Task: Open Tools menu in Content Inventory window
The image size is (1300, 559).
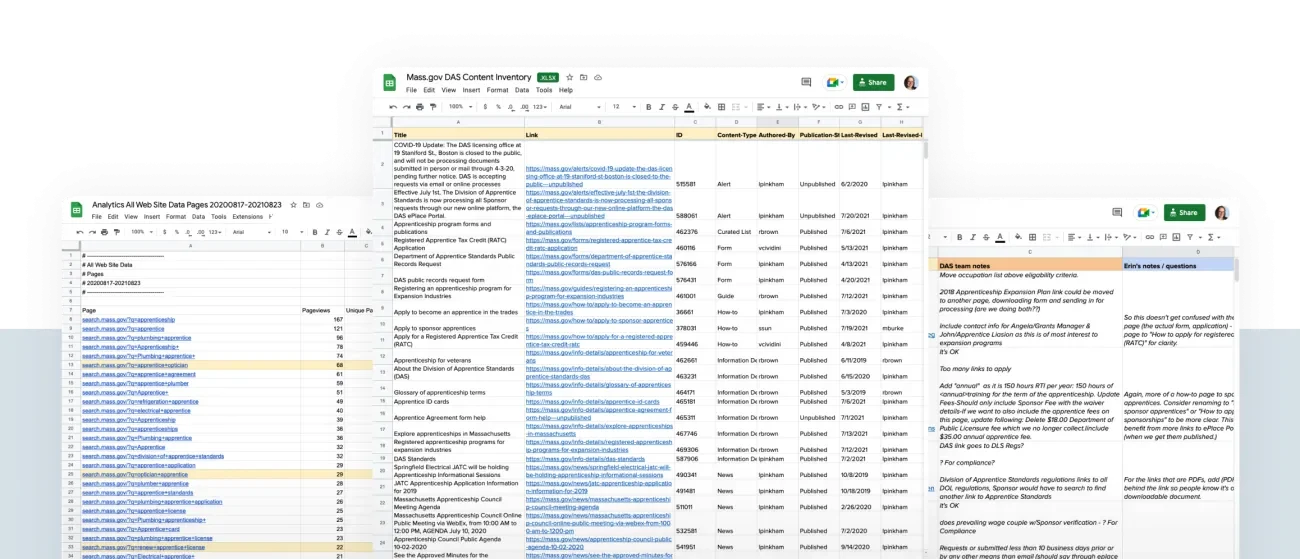Action: (544, 90)
